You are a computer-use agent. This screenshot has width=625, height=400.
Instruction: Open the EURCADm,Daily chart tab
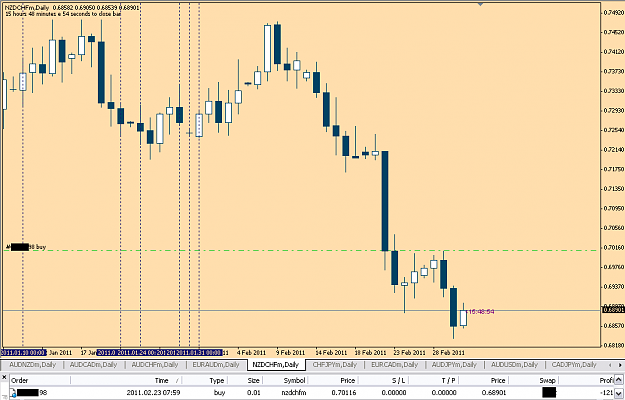(x=395, y=365)
